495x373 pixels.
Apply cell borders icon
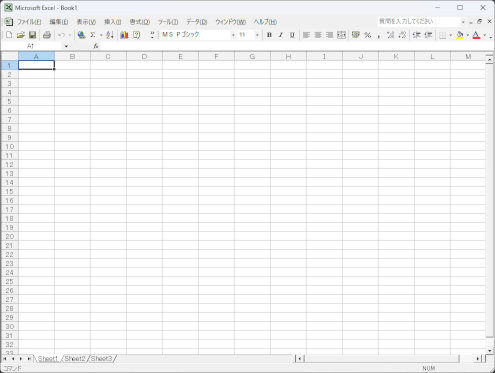[443, 35]
